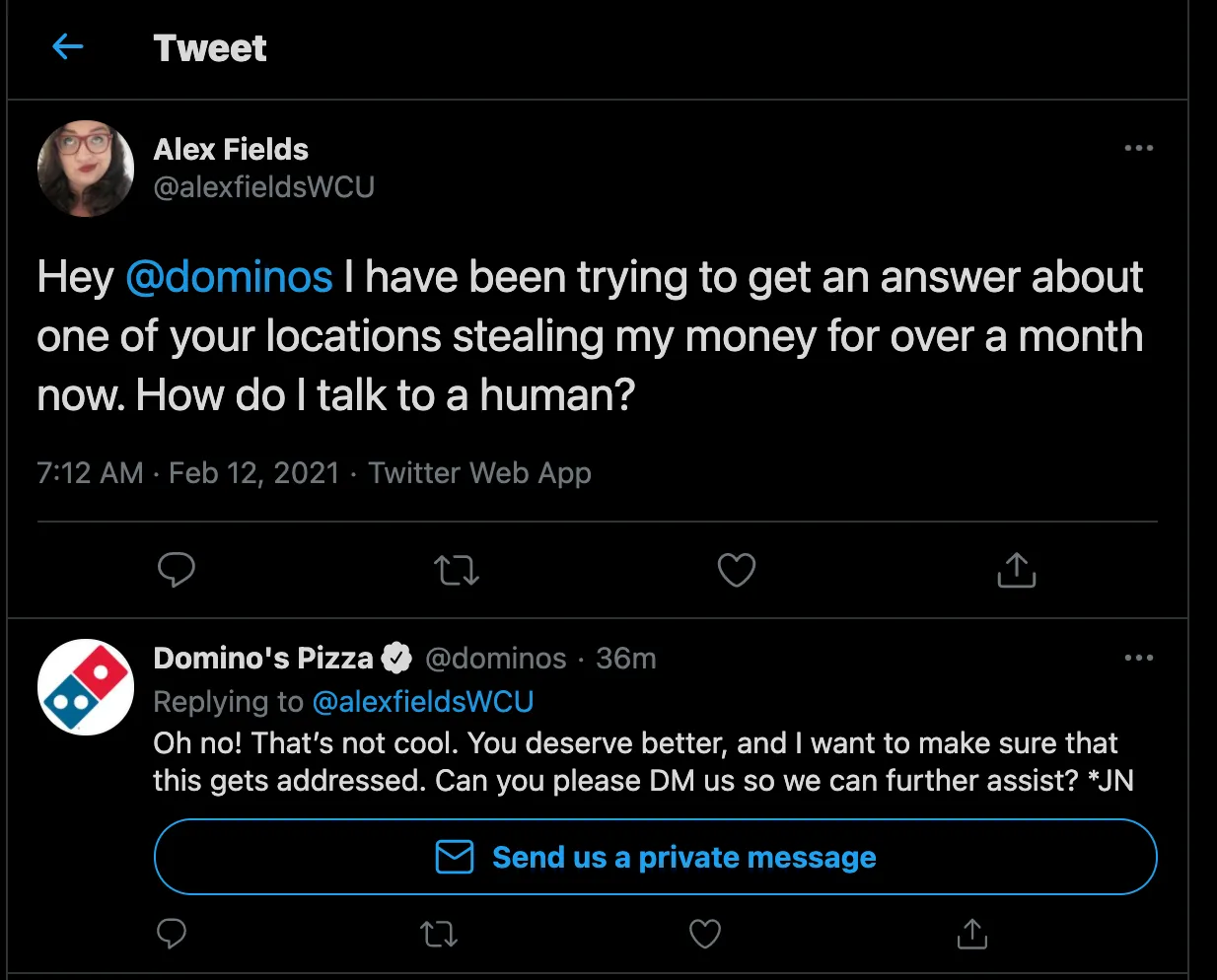Open @alexfieldsWCU from the replying-to line
Viewport: 1217px width, 980px height.
click(426, 701)
